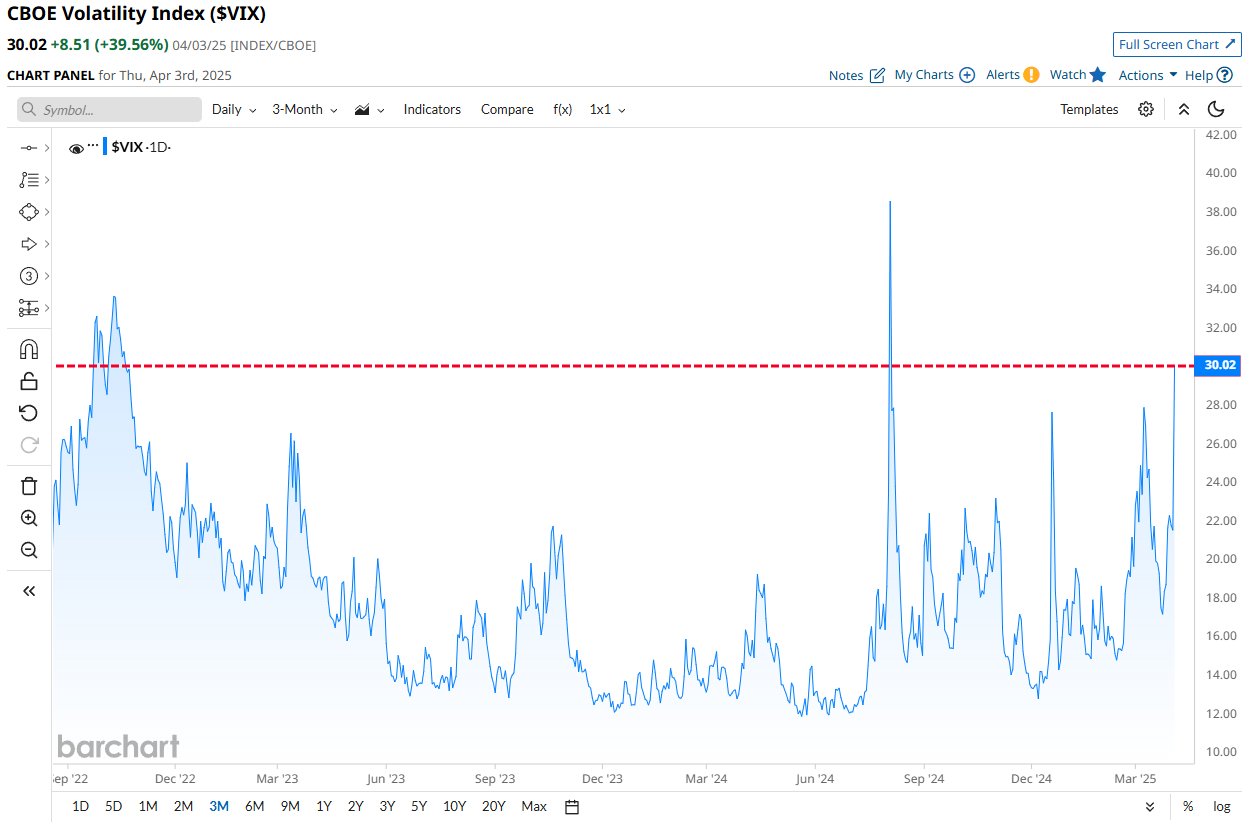Delete drawings with the trash icon

tap(29, 486)
